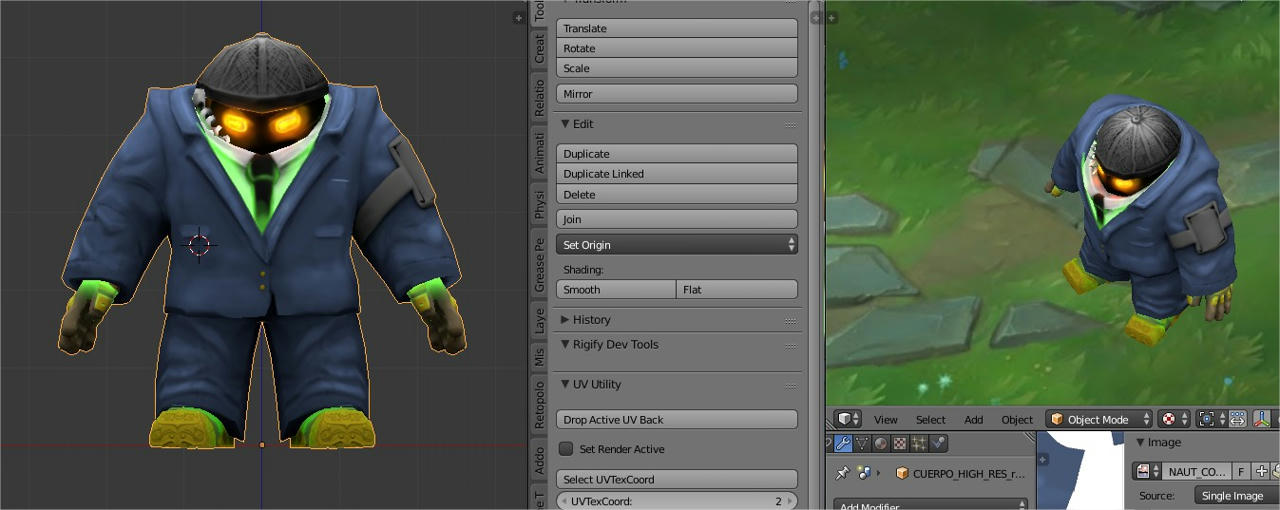Open the Material properties tab (sphere icon)
This screenshot has width=1280, height=510.
pyautogui.click(x=881, y=443)
